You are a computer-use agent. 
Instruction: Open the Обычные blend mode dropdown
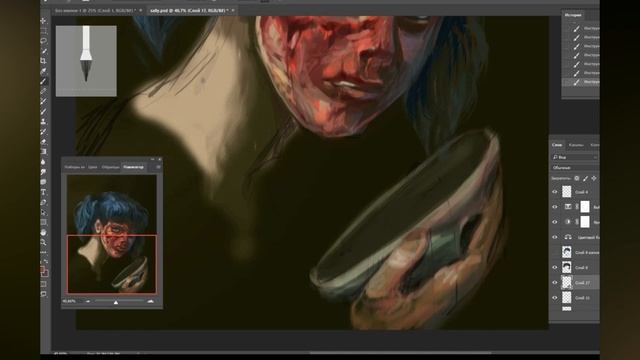[x=575, y=168]
